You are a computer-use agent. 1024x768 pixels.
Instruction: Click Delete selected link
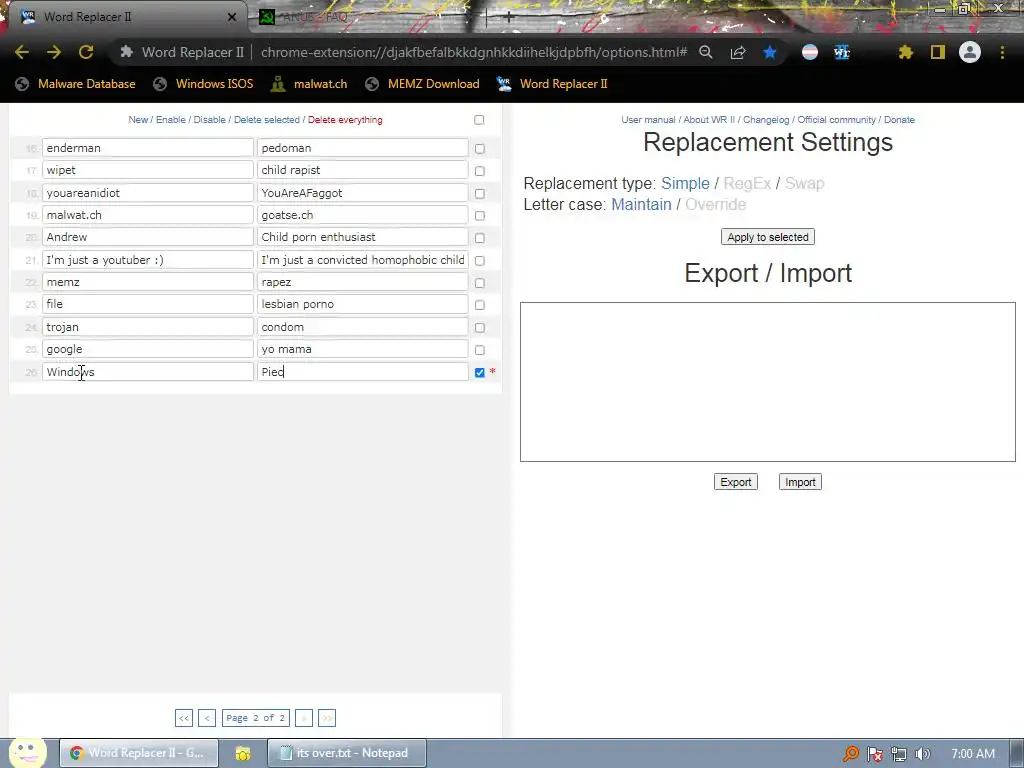point(266,120)
